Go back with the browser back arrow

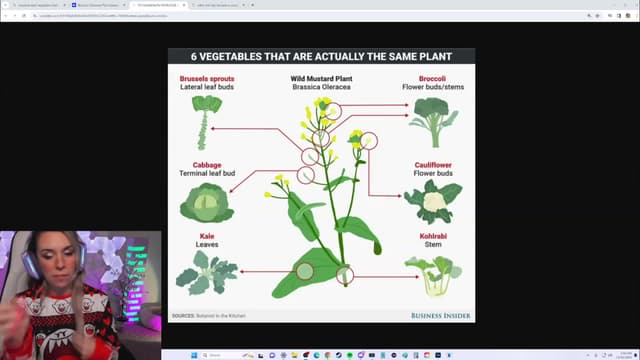pos(6,16)
